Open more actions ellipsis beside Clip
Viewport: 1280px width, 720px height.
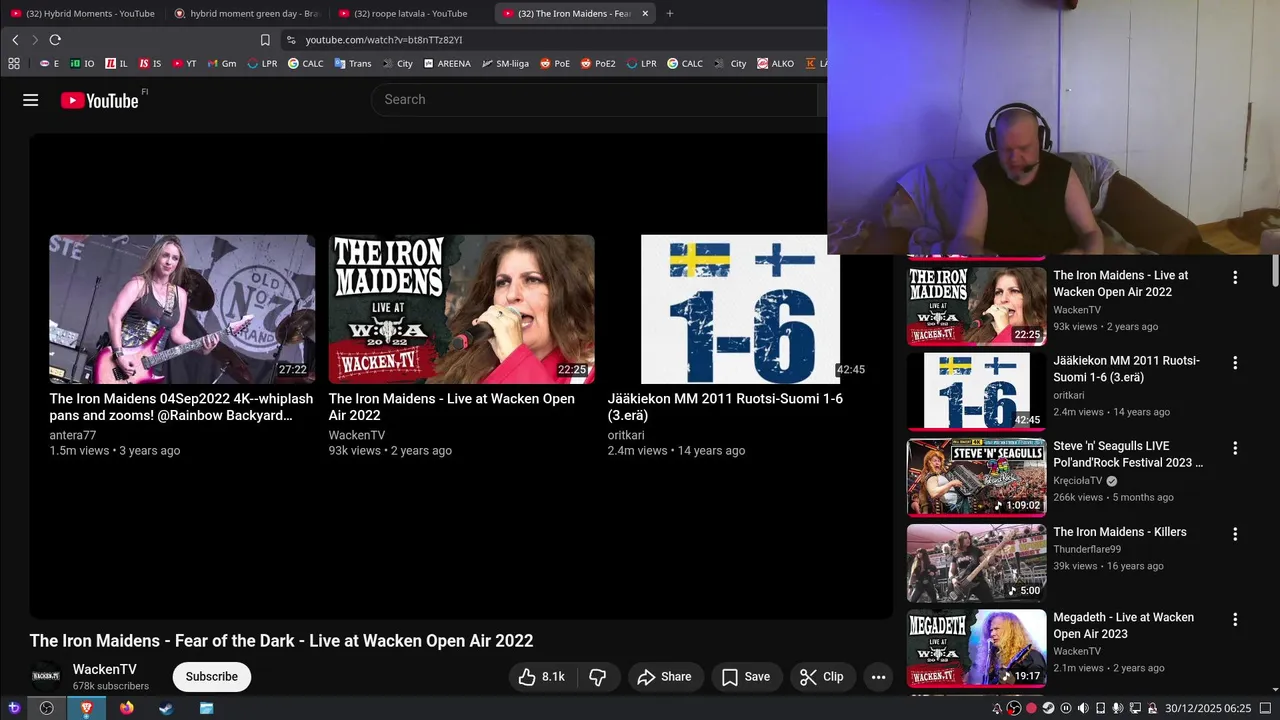pyautogui.click(x=878, y=677)
